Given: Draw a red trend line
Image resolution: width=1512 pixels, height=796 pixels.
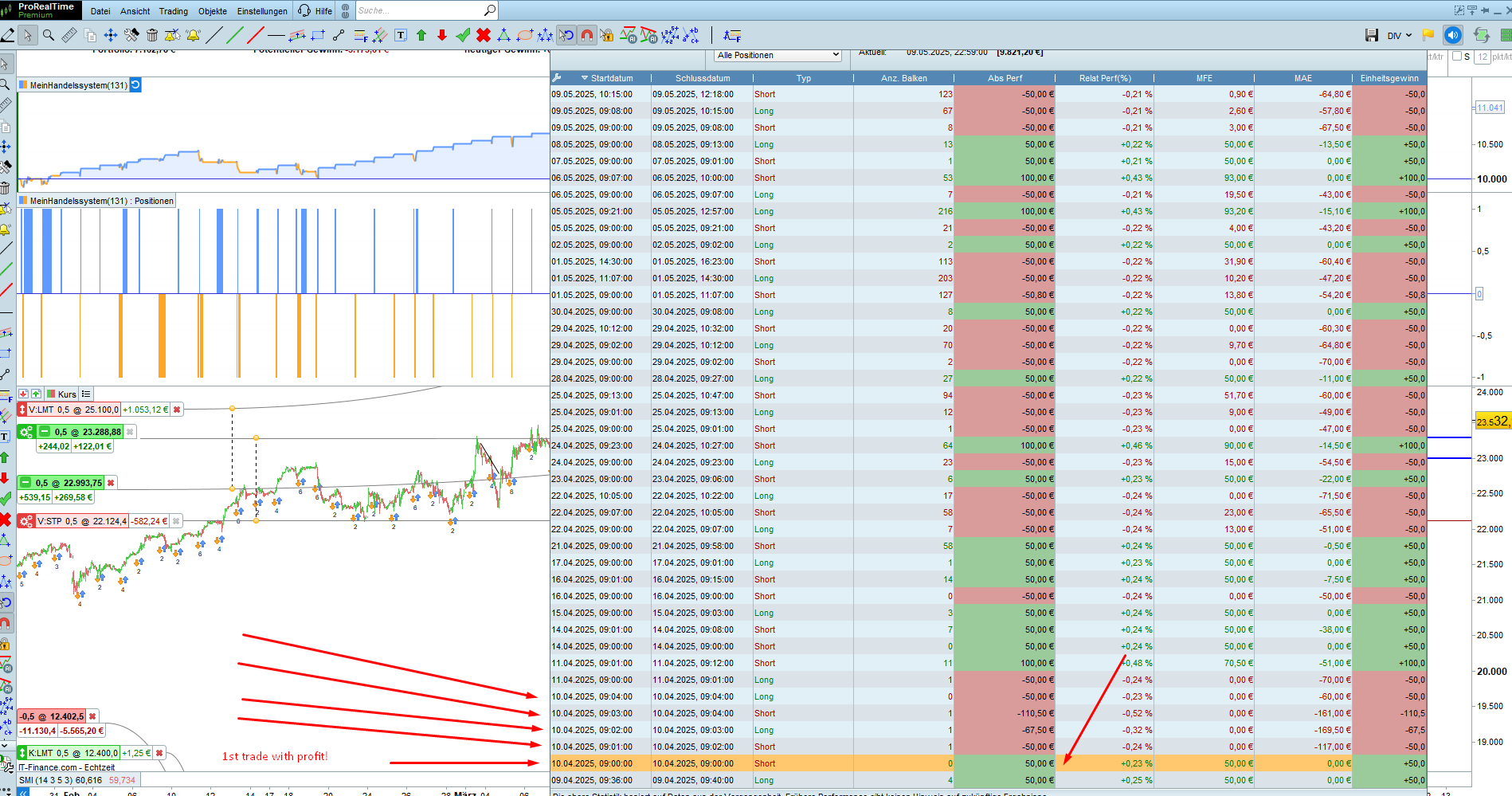Looking at the screenshot, I should tap(256, 35).
